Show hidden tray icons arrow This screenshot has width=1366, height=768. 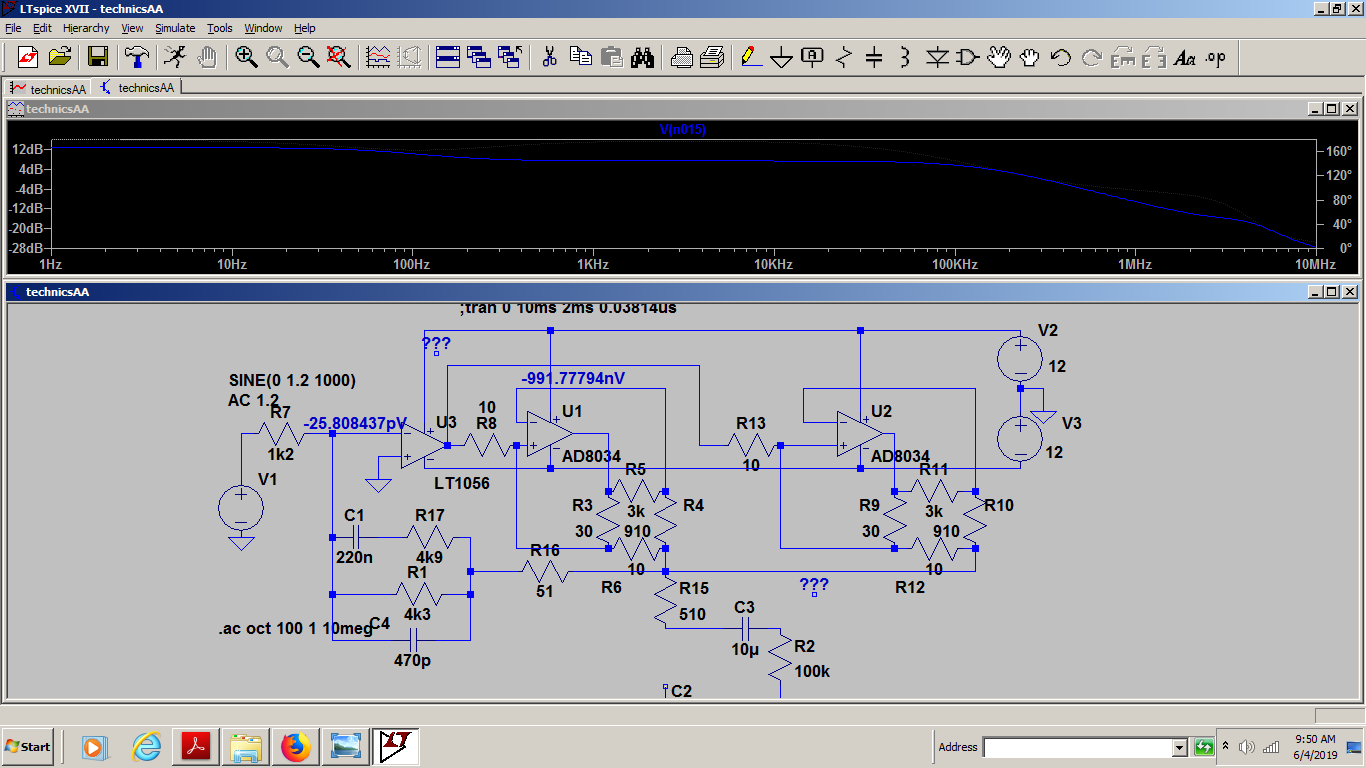point(1227,747)
